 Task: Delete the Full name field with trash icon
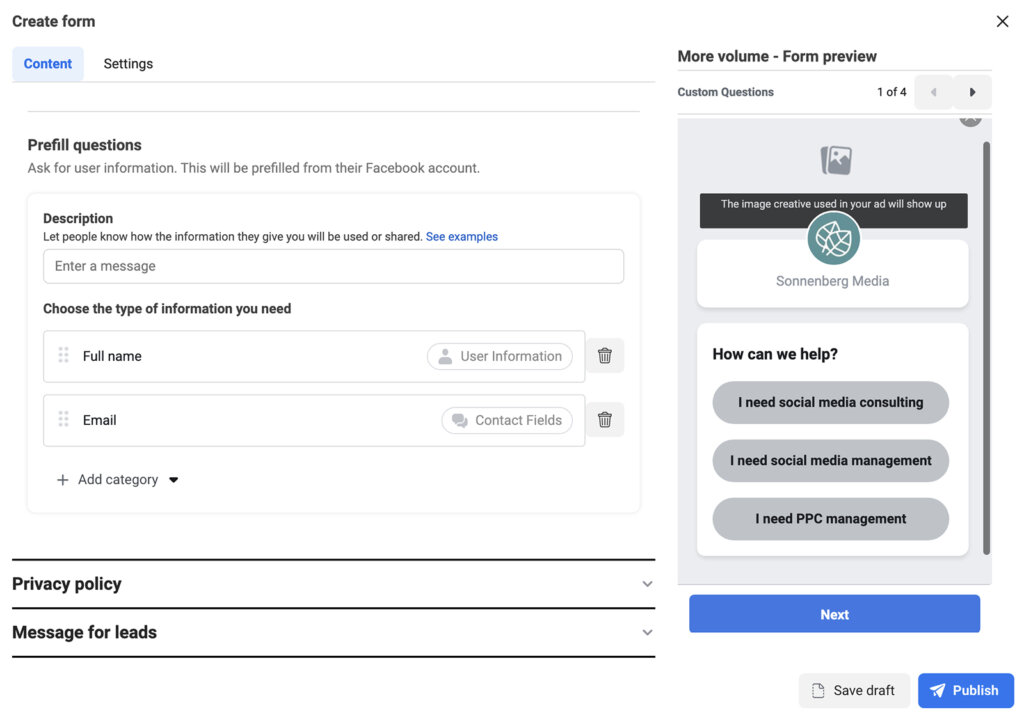coord(604,356)
